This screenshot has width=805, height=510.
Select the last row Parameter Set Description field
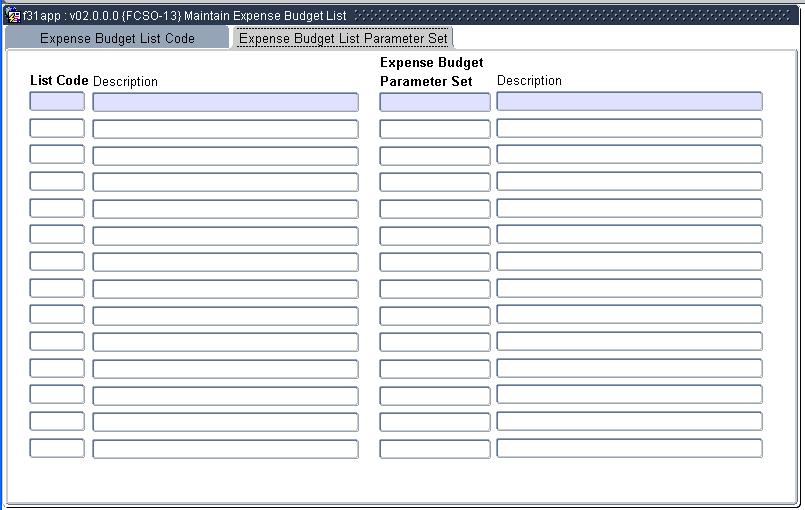629,448
